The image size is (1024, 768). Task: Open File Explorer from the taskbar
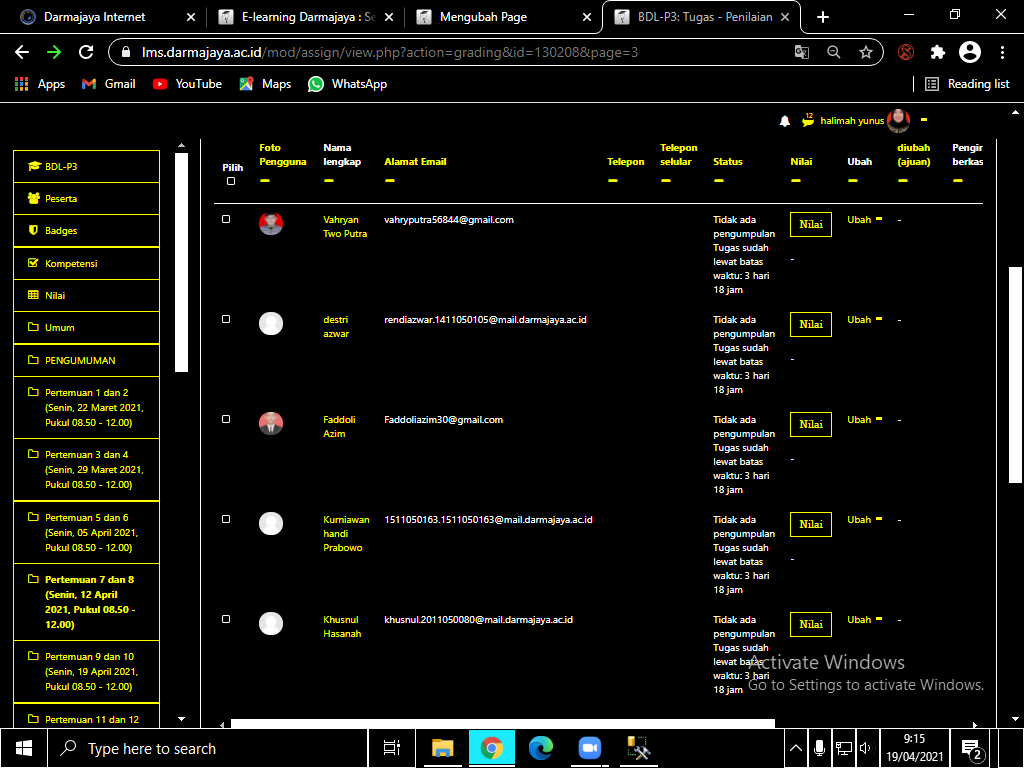442,748
